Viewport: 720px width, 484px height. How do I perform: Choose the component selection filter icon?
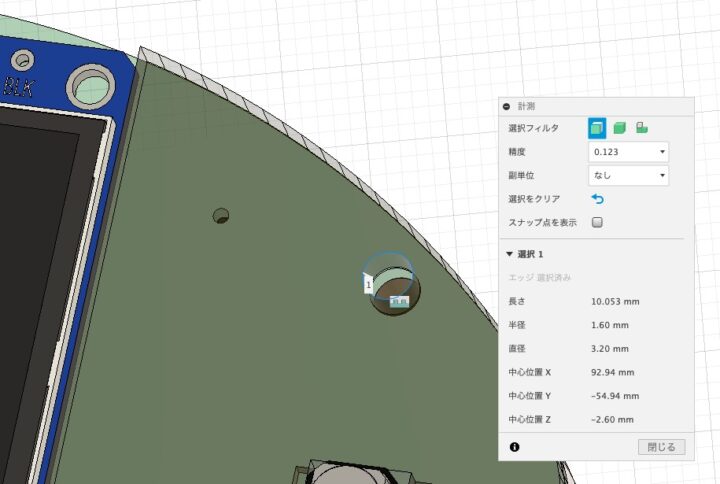642,127
